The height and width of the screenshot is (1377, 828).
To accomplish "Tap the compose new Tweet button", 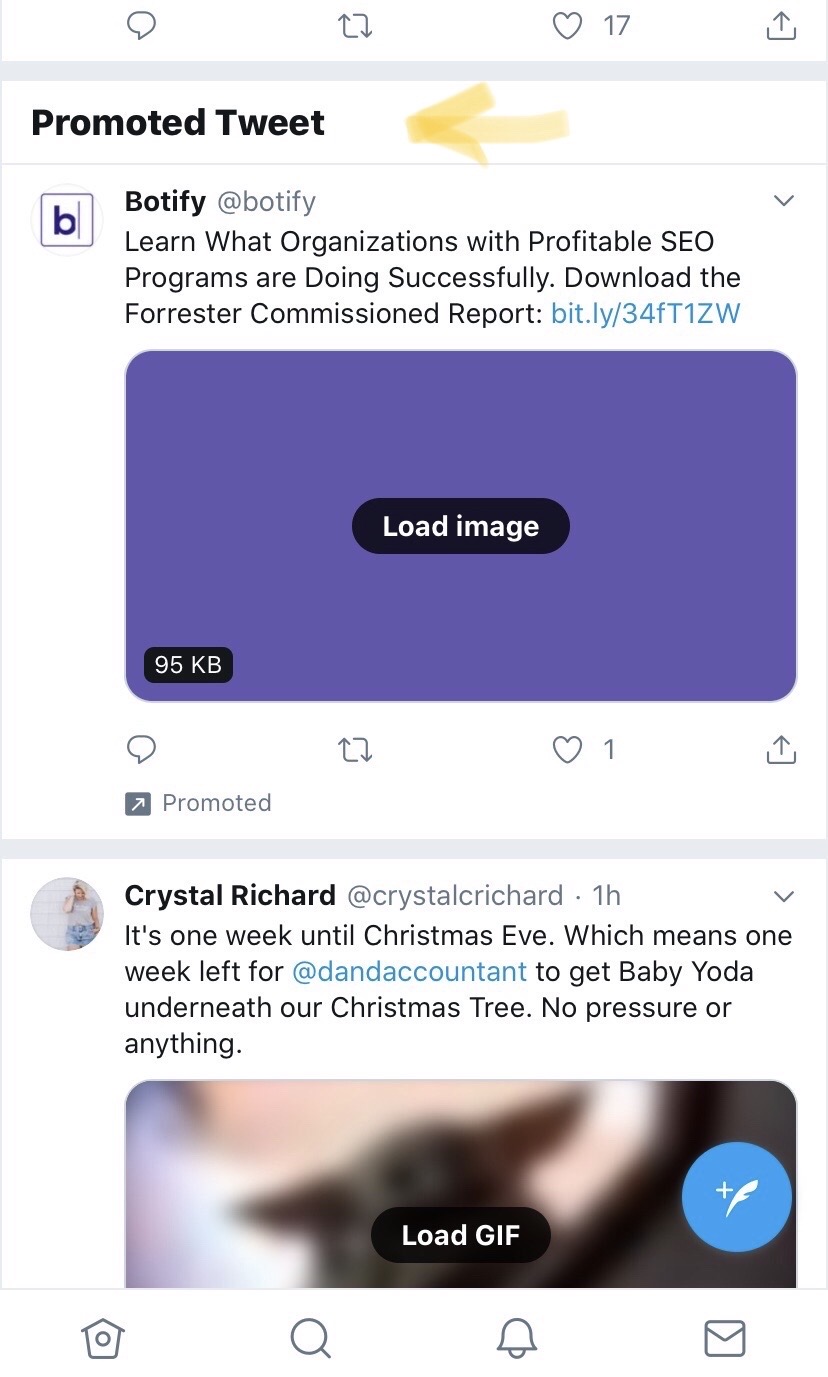I will point(736,1197).
